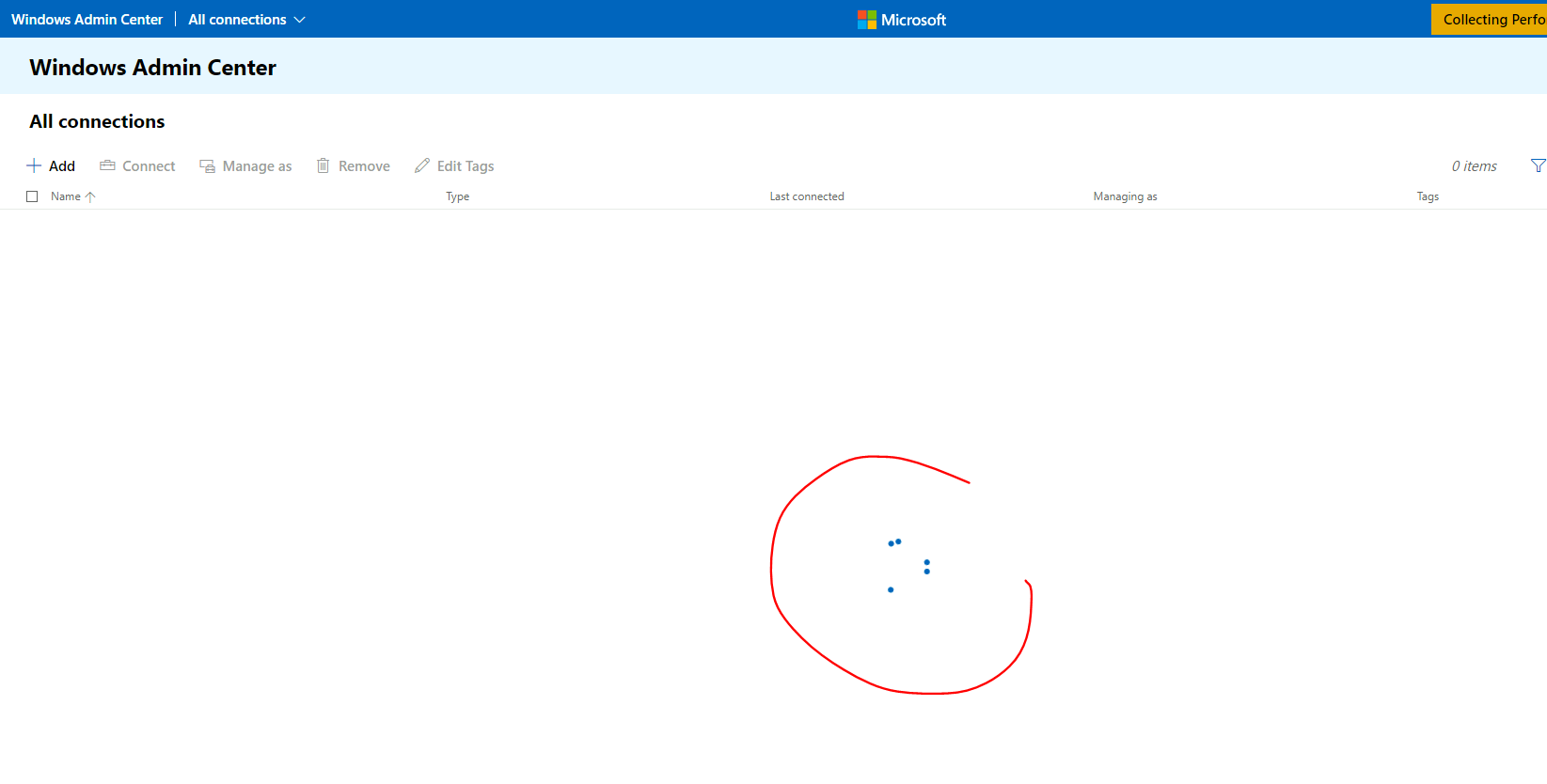This screenshot has height=784, width=1547.
Task: Open the Collecting Perf notification banner
Action: [x=1489, y=20]
